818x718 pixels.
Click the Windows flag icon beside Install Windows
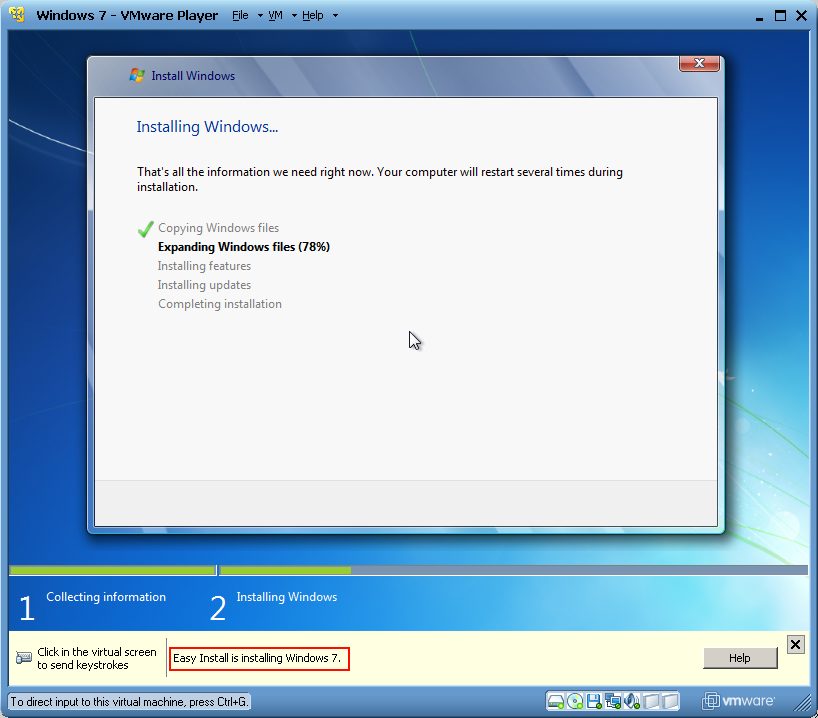click(x=137, y=75)
